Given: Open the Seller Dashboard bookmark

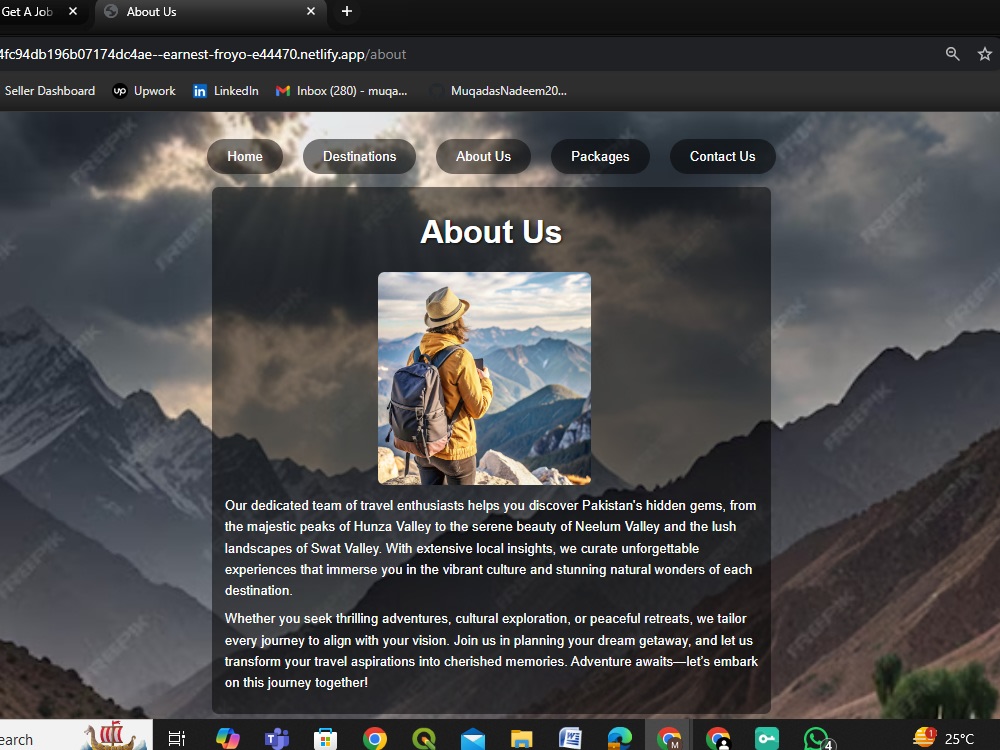Looking at the screenshot, I should pos(50,91).
